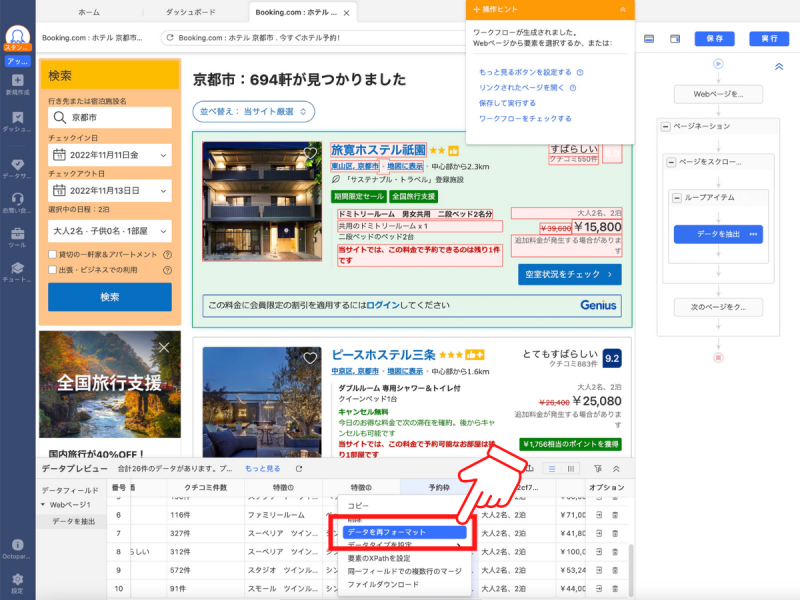Screen dimensions: 800x600
Task: Save 旅寛ホステル祇園 to wishlist heart
Action: [x=310, y=153]
